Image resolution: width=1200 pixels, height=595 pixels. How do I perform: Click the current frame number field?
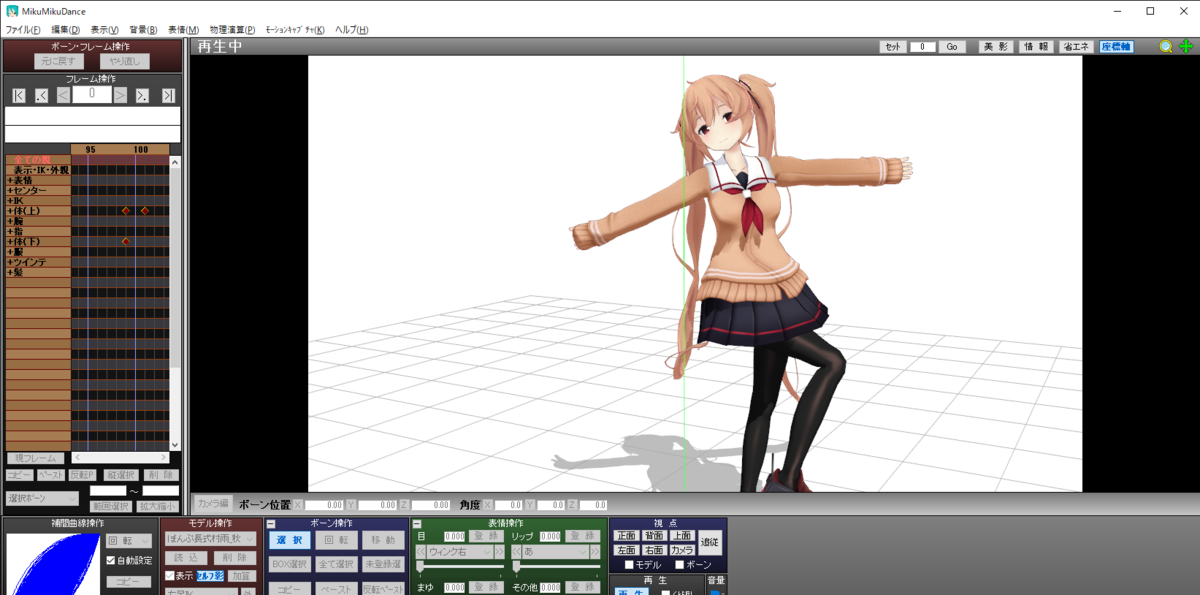click(x=91, y=95)
